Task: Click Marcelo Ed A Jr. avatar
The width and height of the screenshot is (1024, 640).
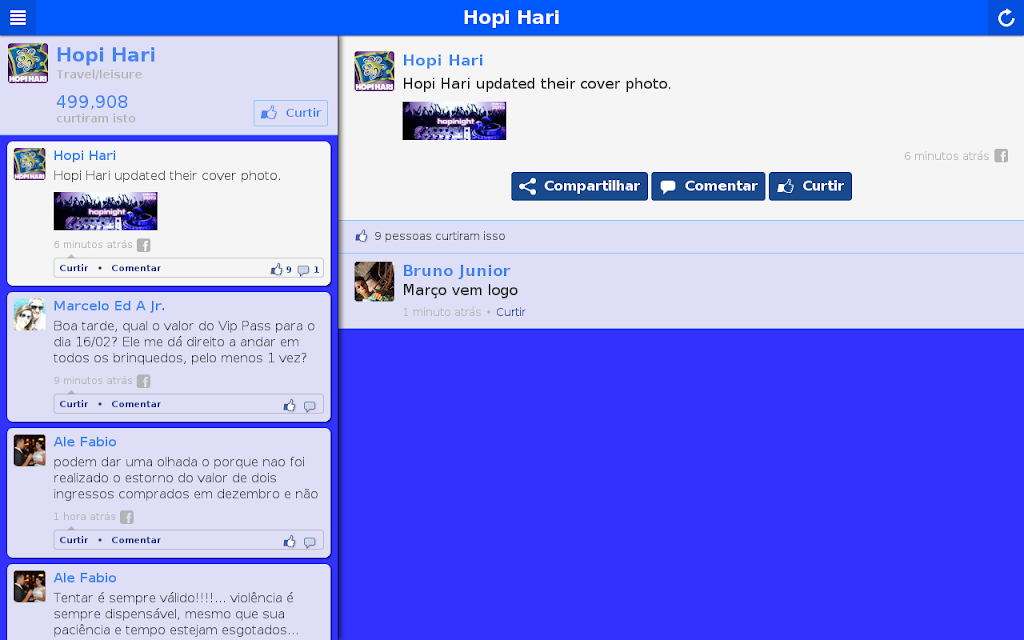Action: pyautogui.click(x=29, y=314)
